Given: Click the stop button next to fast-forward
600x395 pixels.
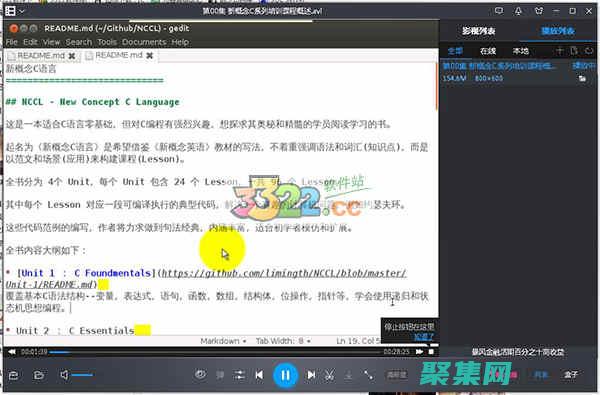Looking at the screenshot, I should tap(431, 352).
